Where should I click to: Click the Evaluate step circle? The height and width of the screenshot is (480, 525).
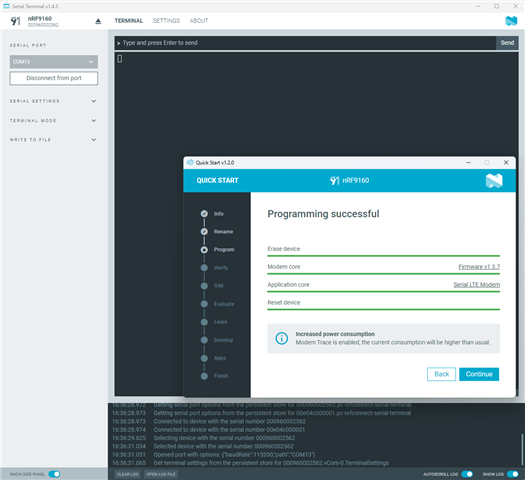[x=204, y=304]
